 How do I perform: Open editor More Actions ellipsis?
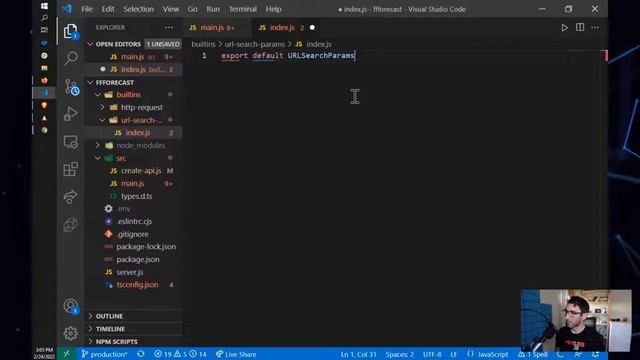tap(595, 27)
